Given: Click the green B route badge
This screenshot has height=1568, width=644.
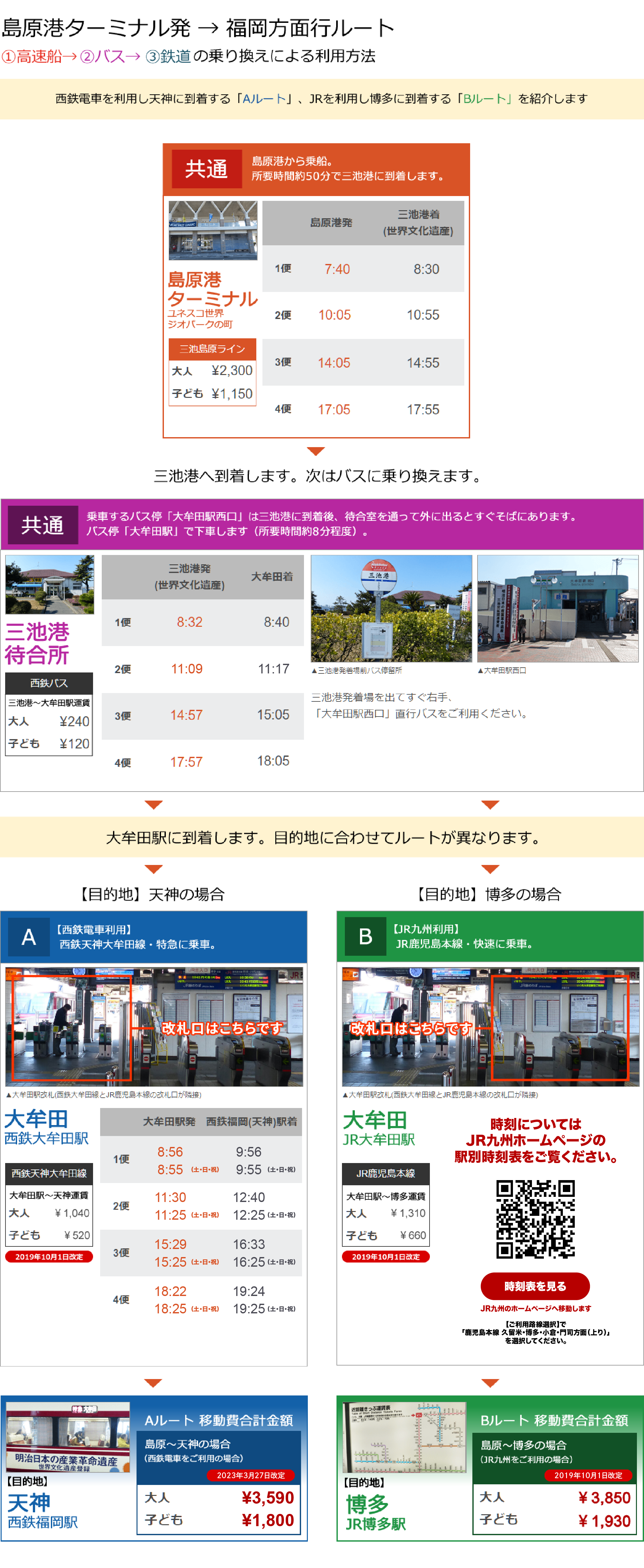Looking at the screenshot, I should click(x=365, y=936).
